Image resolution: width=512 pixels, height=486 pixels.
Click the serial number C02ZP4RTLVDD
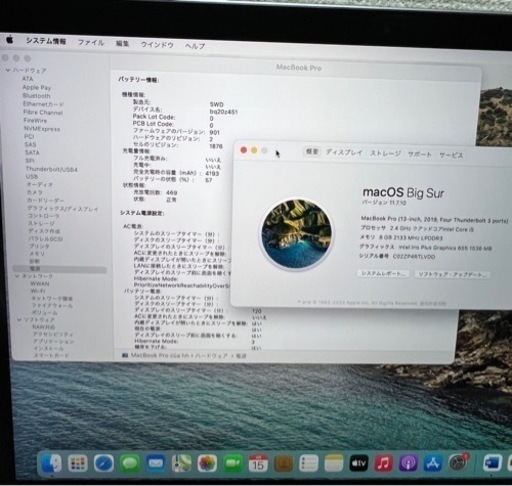tap(414, 257)
